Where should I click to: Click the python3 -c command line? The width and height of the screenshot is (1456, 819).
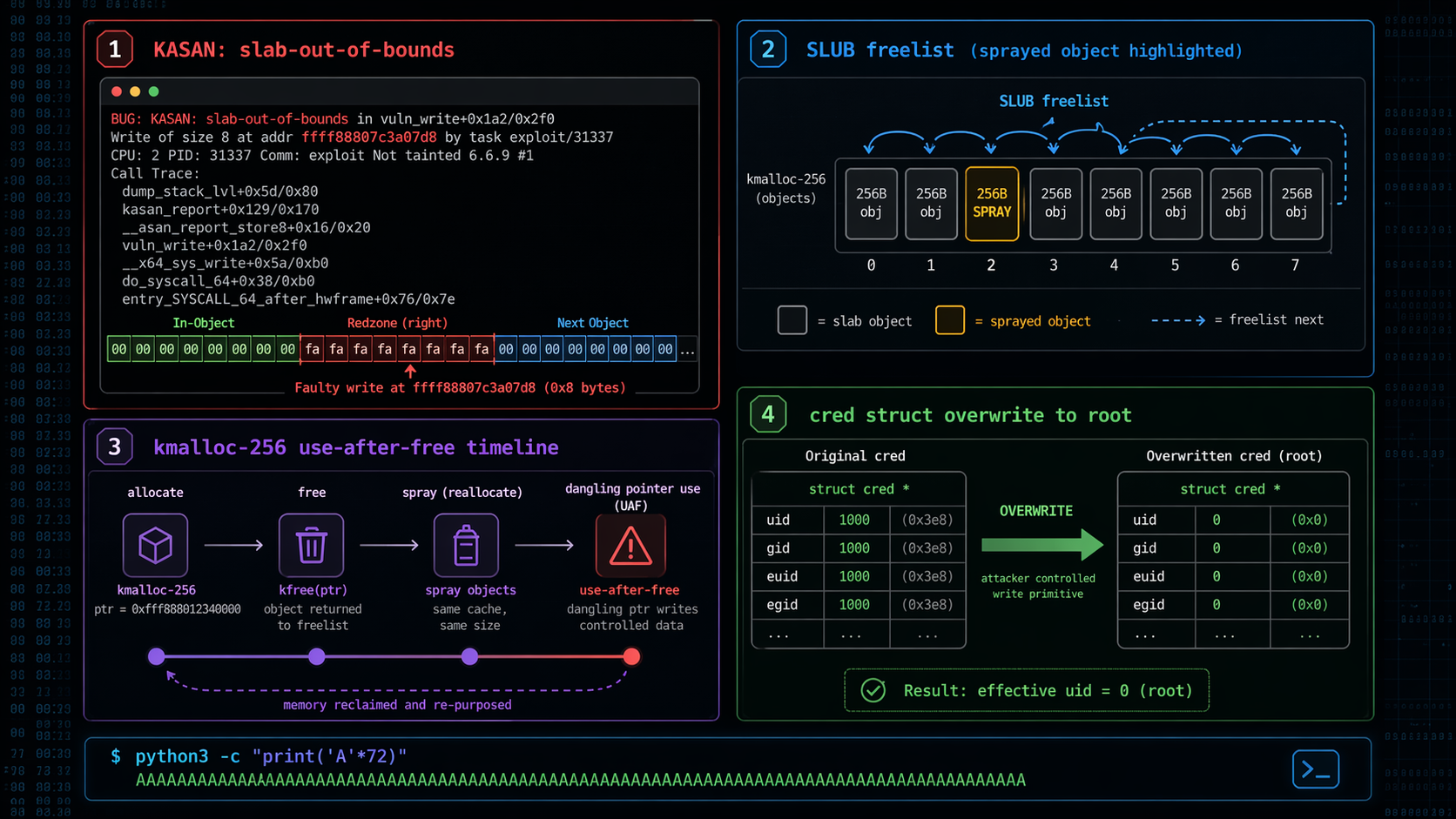(271, 756)
